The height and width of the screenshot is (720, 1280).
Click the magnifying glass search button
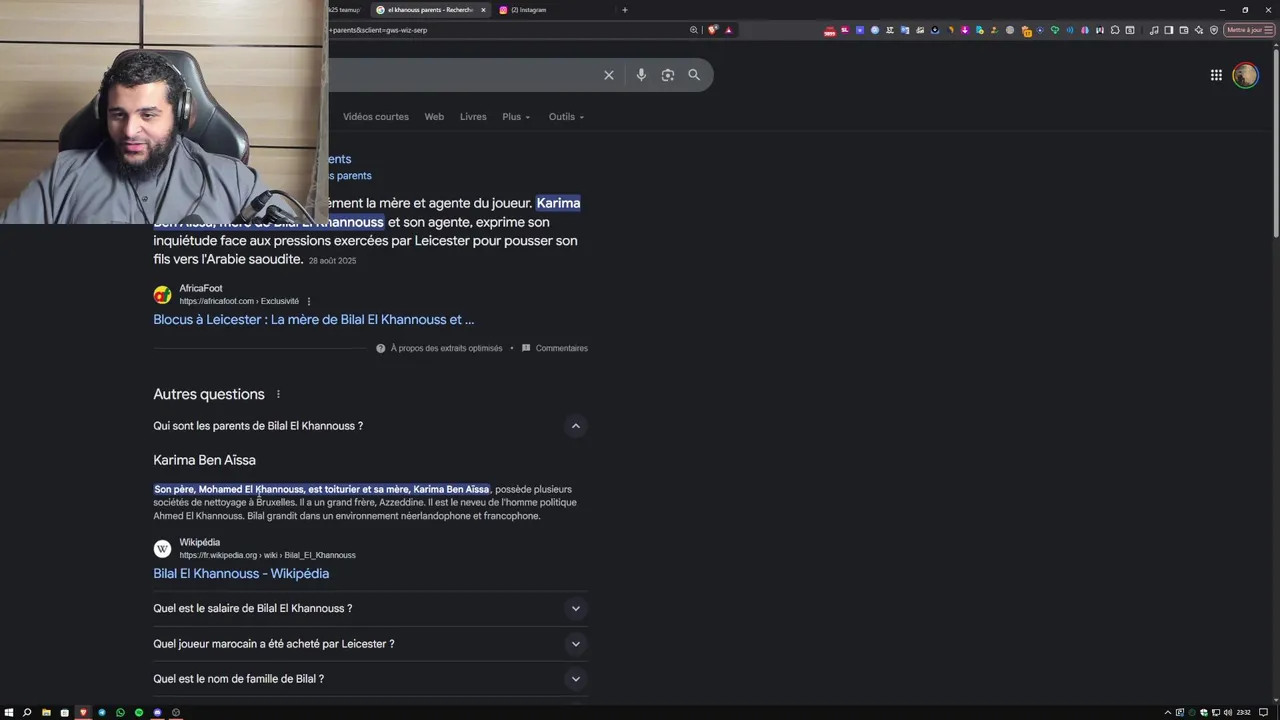pos(694,75)
